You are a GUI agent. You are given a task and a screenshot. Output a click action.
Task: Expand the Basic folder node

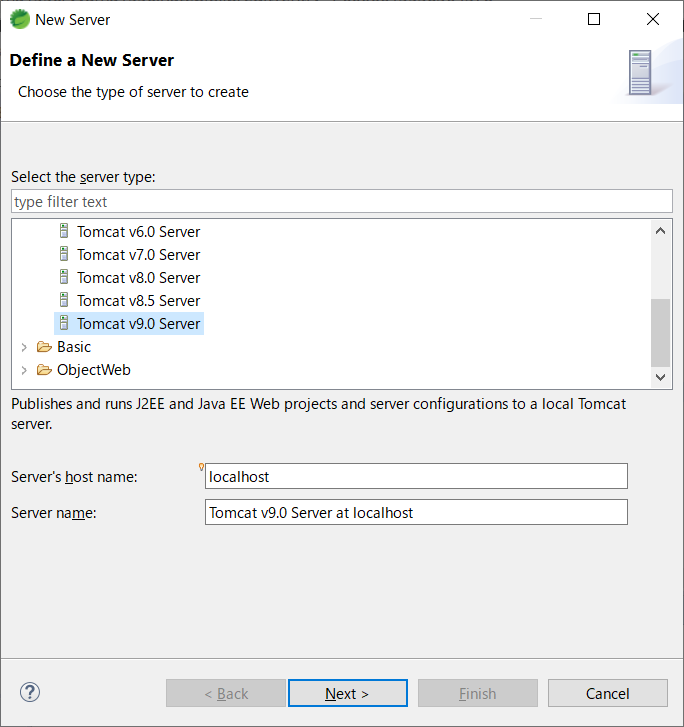pos(24,347)
